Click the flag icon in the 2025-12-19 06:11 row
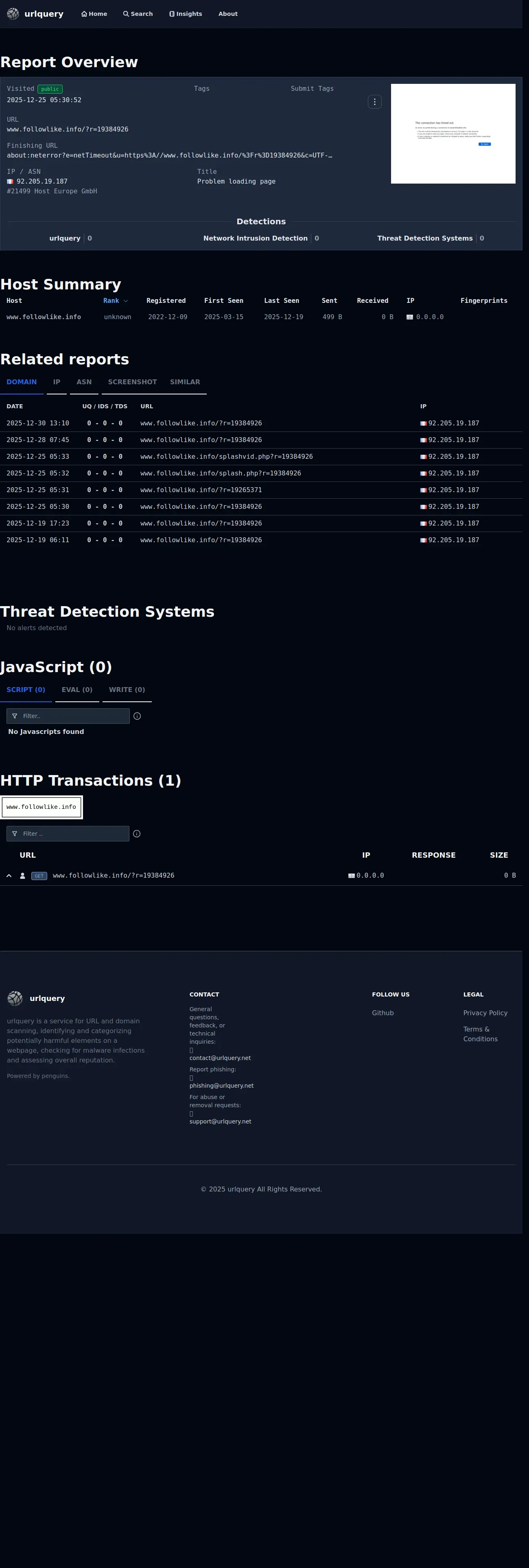The width and height of the screenshot is (529, 1568). click(423, 541)
